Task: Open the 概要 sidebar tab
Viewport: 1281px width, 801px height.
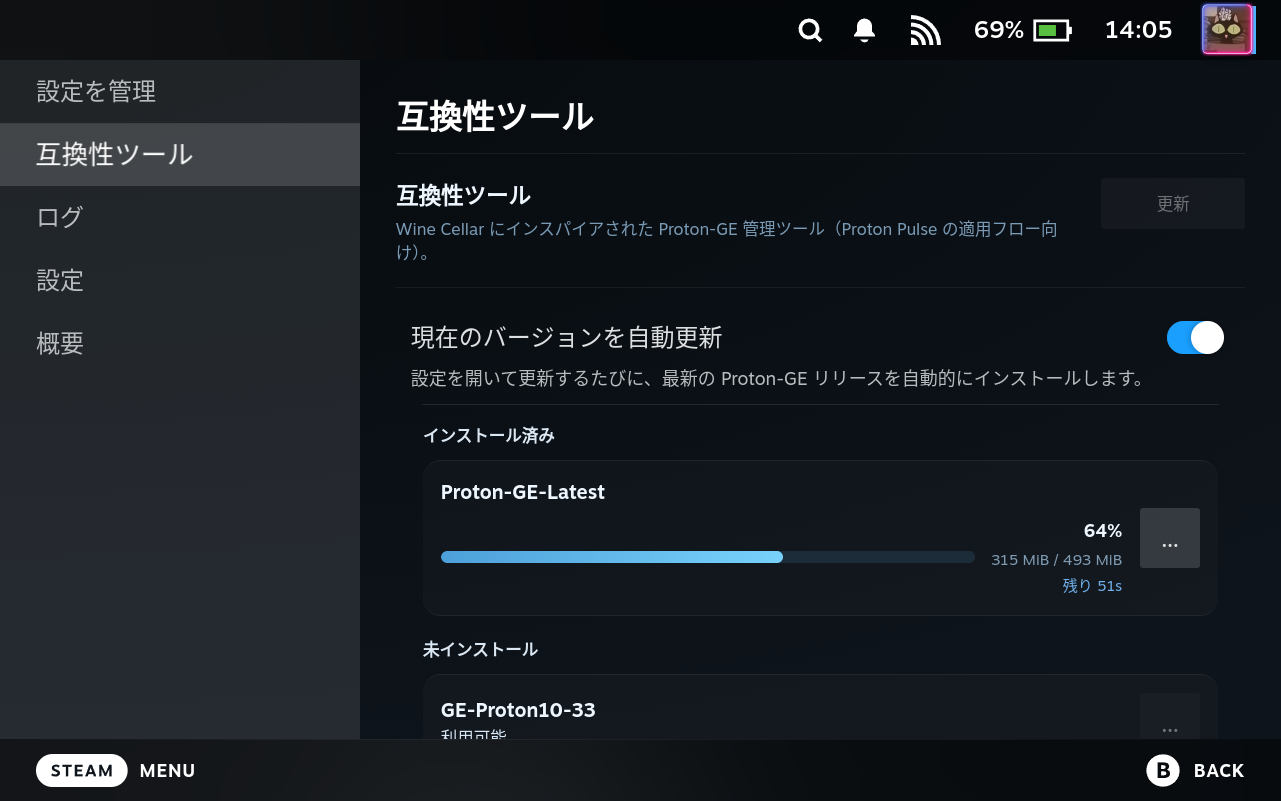Action: click(180, 343)
